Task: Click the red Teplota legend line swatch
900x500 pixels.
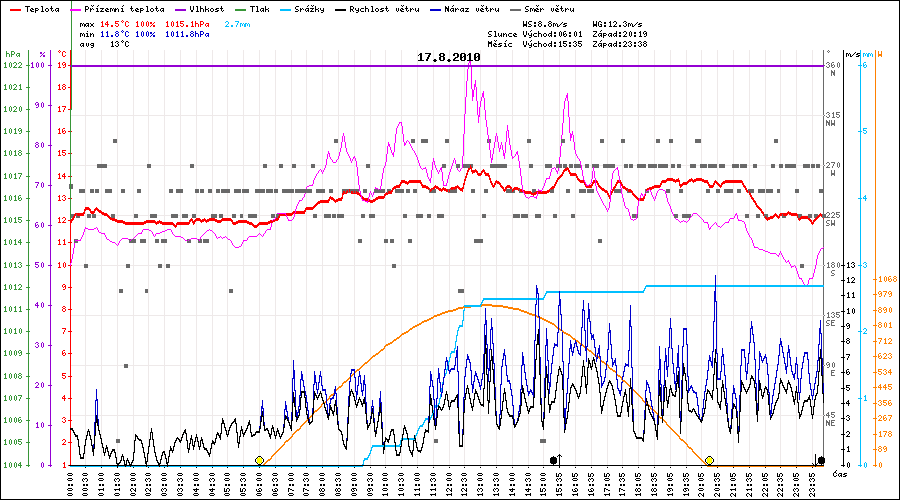Action: (15, 10)
